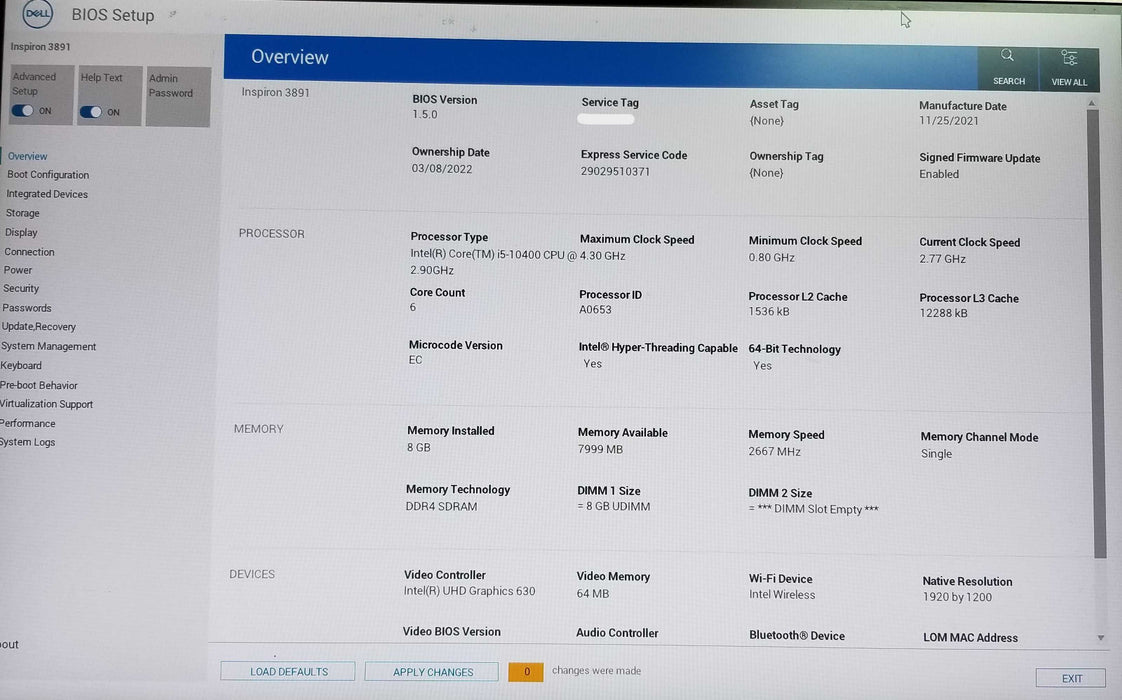Click Memory Channel Mode Single value
Viewport: 1122px width, 700px height.
pos(936,454)
